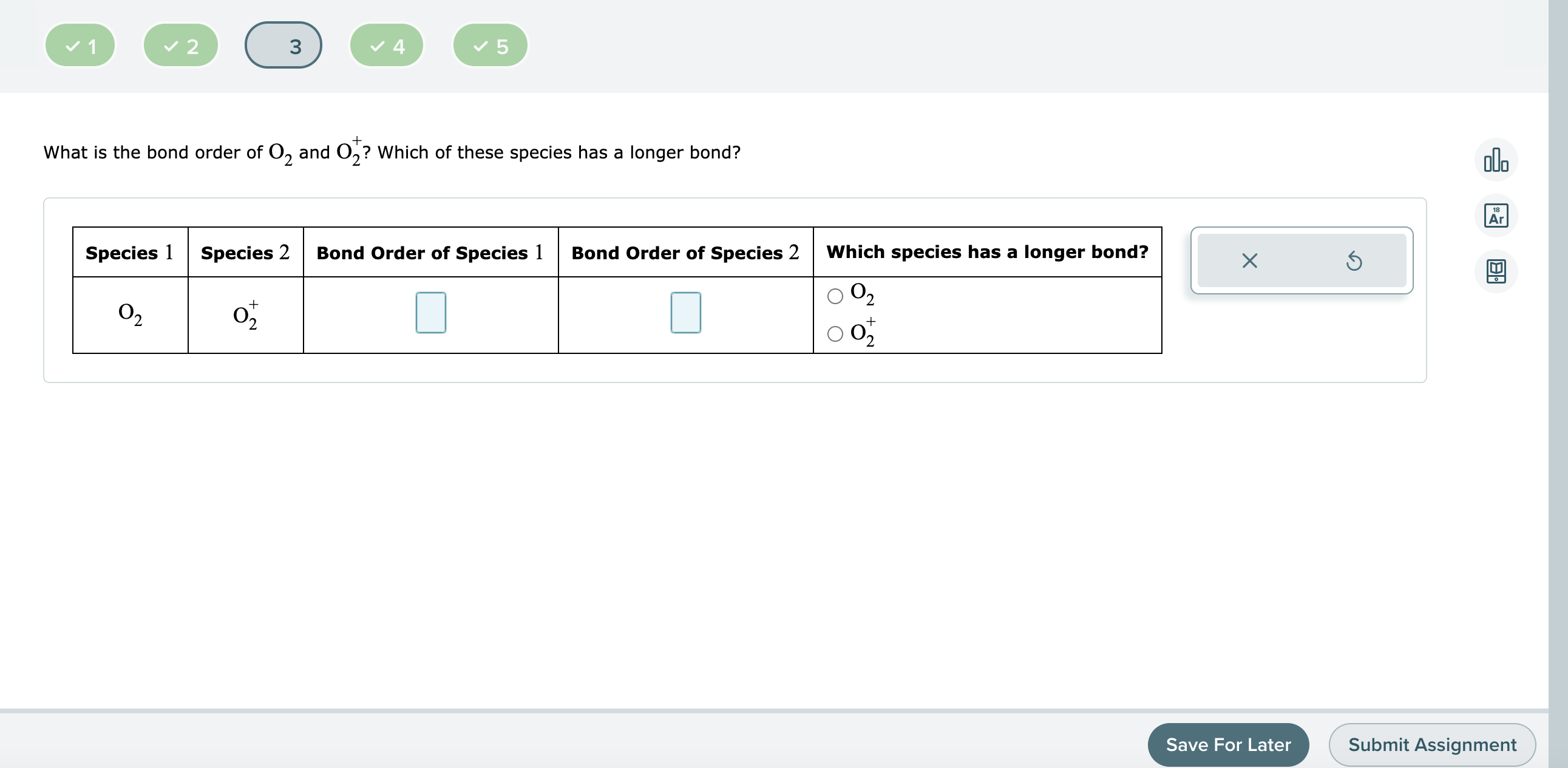This screenshot has width=1568, height=768.
Task: Click the checkmark icon on question 1 pill
Action: tap(72, 44)
